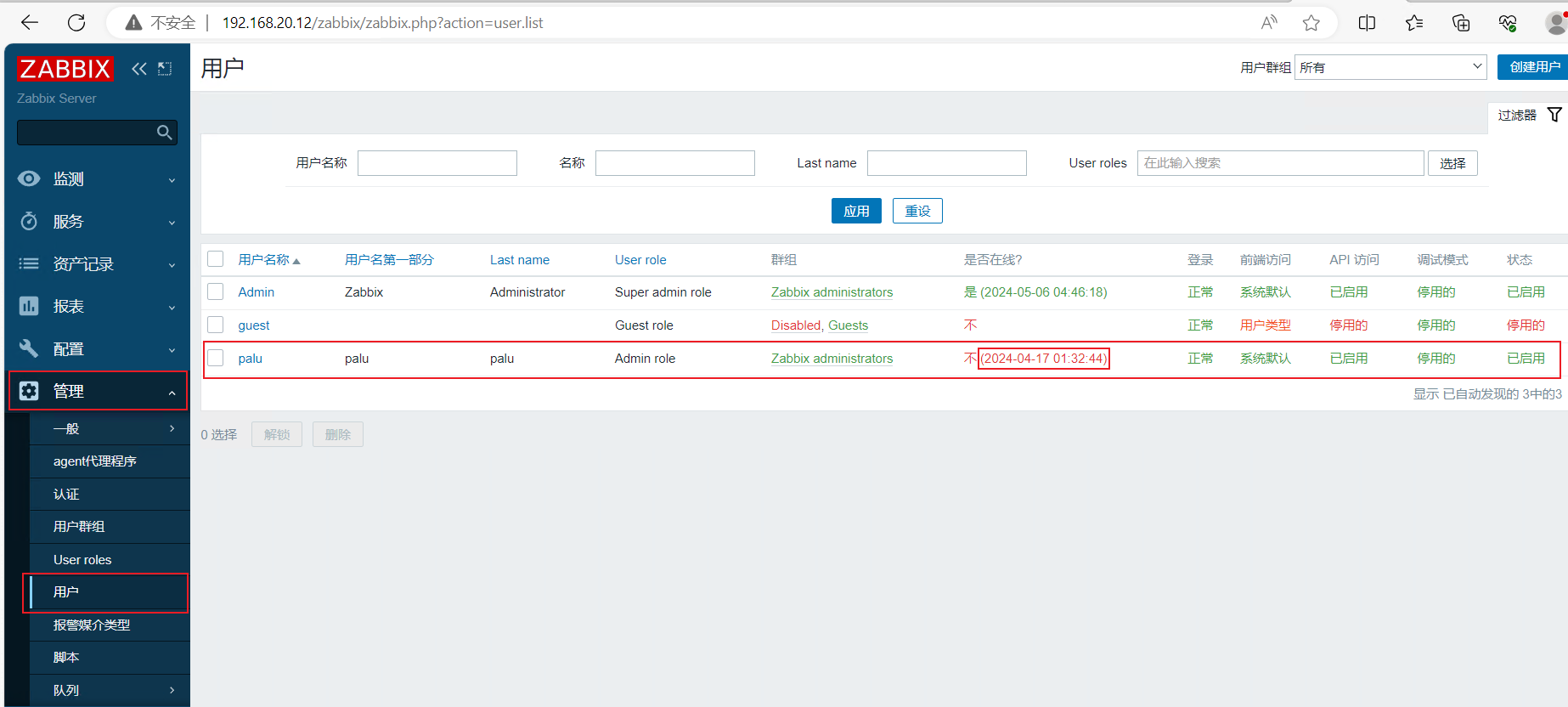Viewport: 1568px width, 707px height.
Task: Expand the 队列 submenu
Action: 110,690
